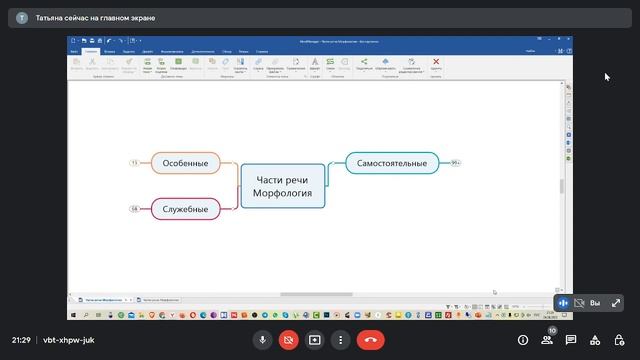Expand the 13 subtopics of Особенные
The height and width of the screenshot is (360, 640).
click(x=134, y=163)
